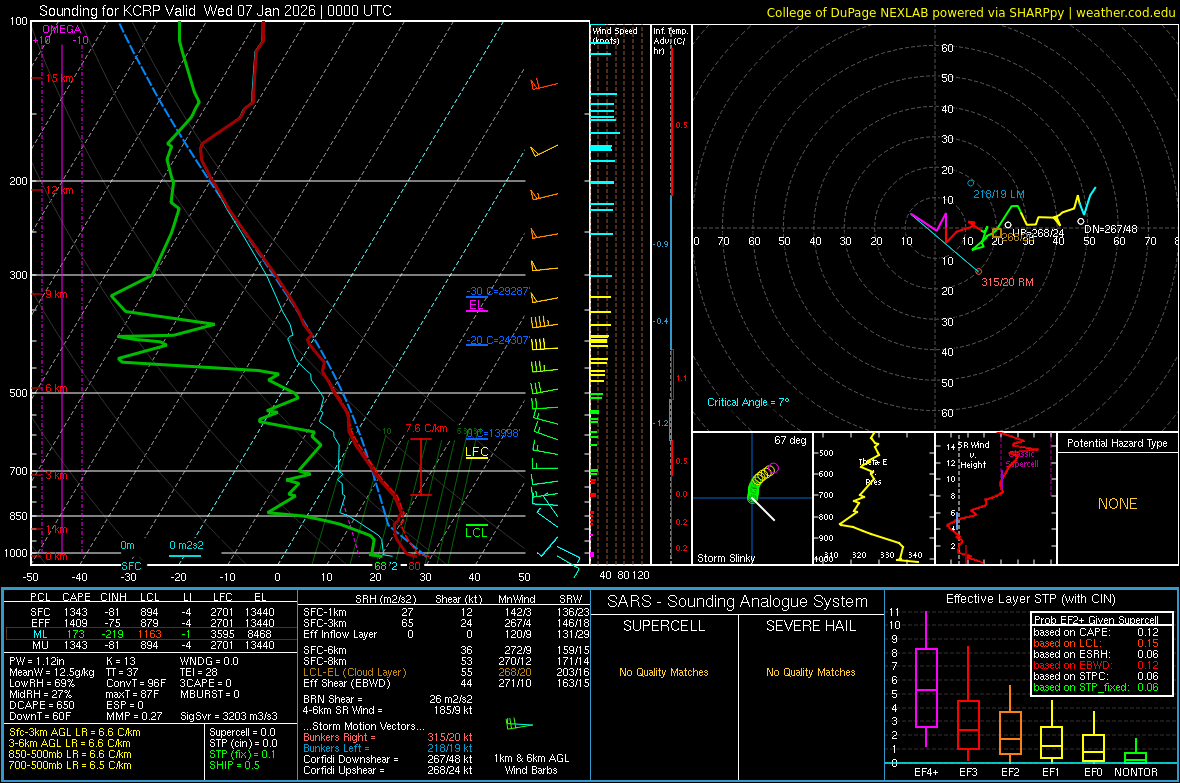Select the EFF parcel row

pyautogui.click(x=151, y=623)
